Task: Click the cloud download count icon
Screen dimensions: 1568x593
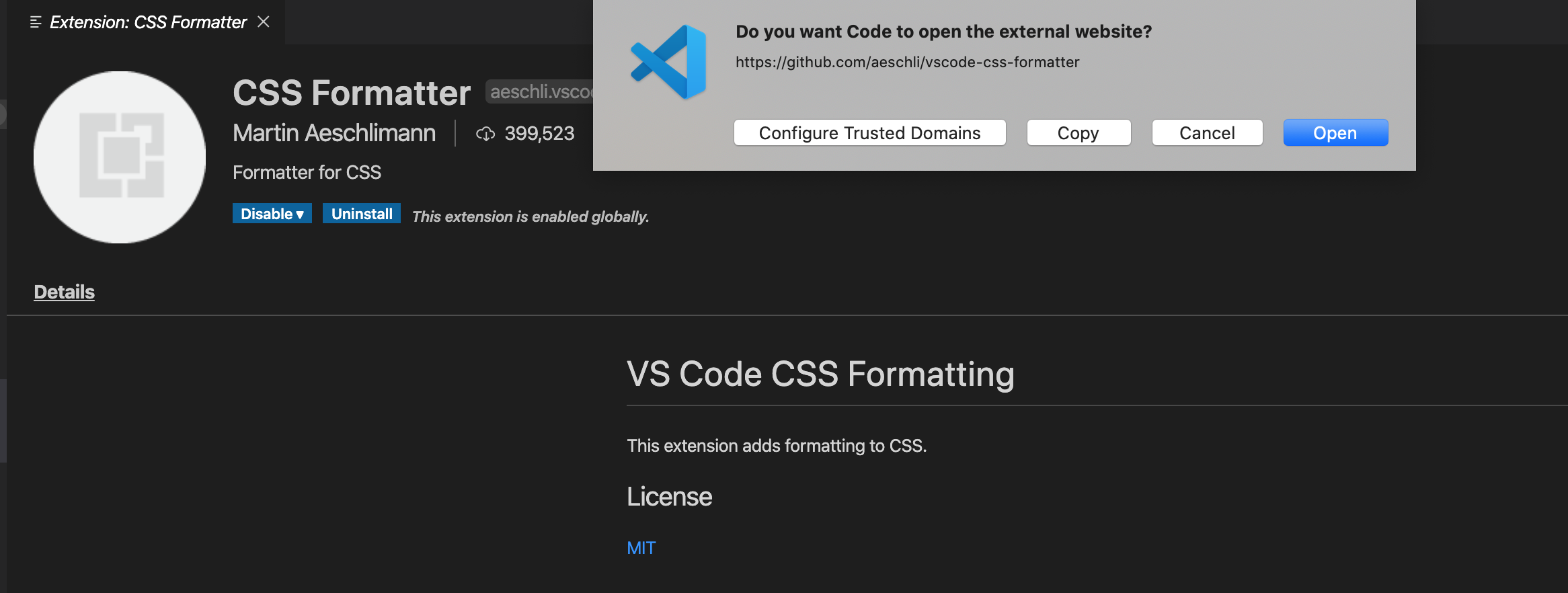Action: click(485, 134)
